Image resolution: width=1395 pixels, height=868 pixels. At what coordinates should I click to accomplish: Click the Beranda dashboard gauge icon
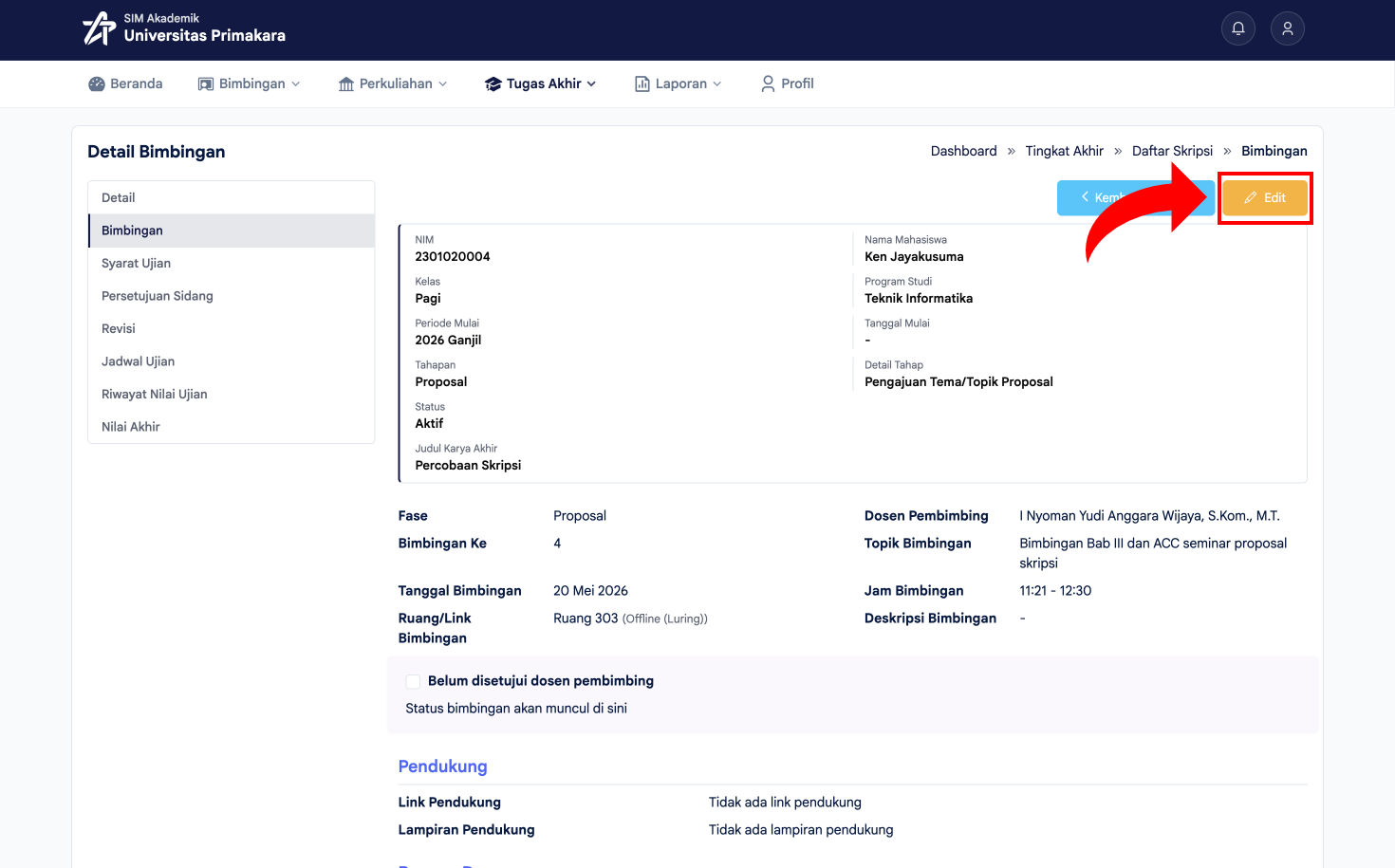(x=97, y=83)
